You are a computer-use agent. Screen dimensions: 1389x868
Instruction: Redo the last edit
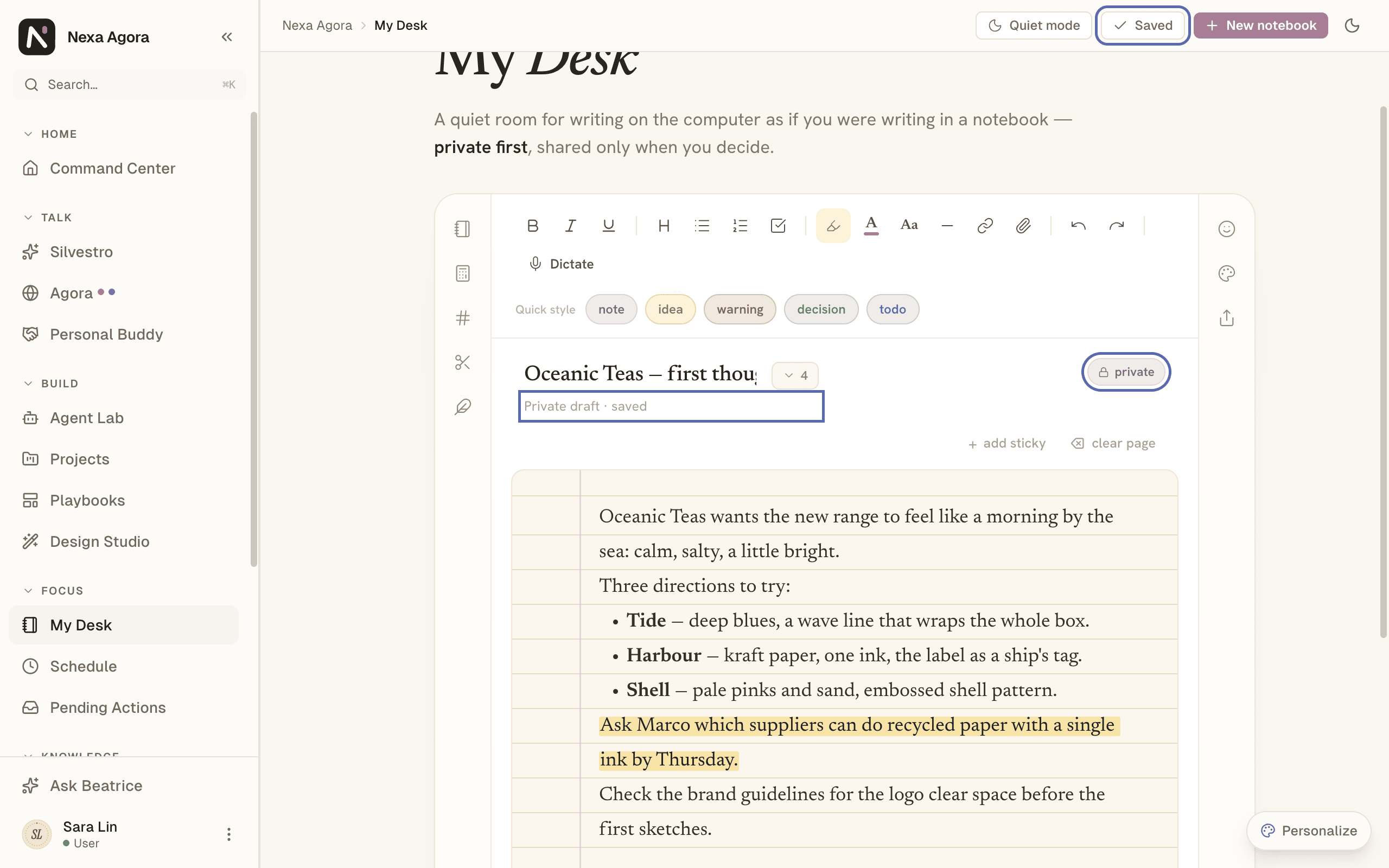click(x=1117, y=226)
